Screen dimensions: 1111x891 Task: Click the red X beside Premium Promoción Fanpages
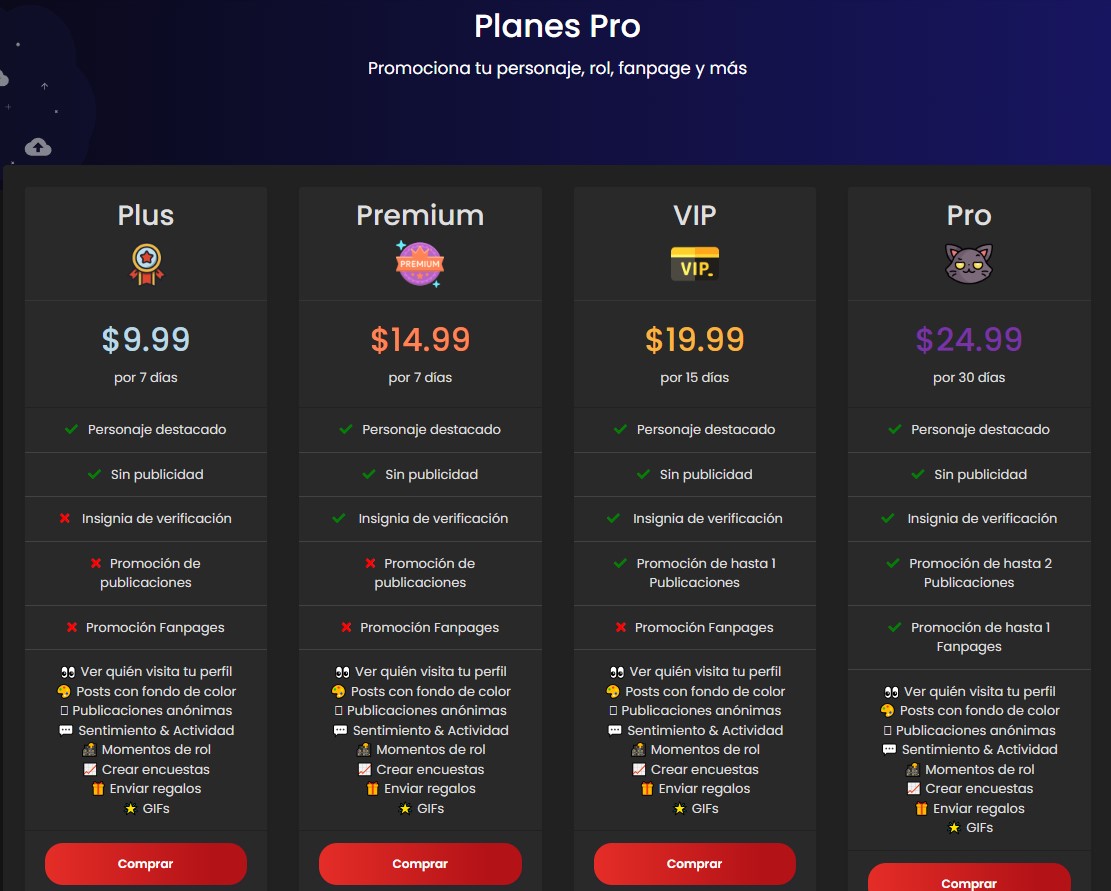pyautogui.click(x=346, y=628)
